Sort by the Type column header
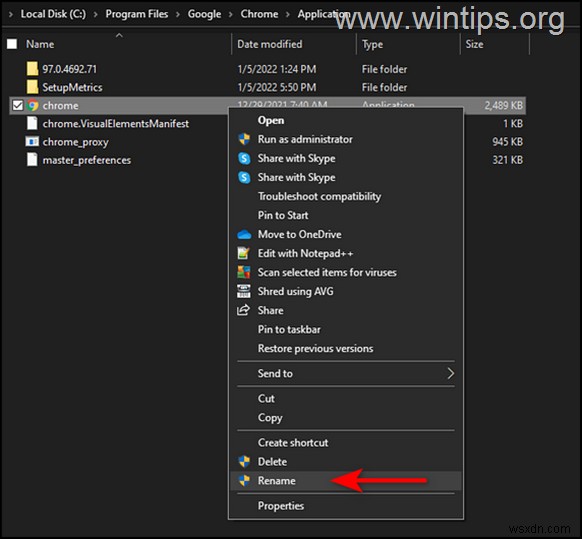 (x=372, y=45)
